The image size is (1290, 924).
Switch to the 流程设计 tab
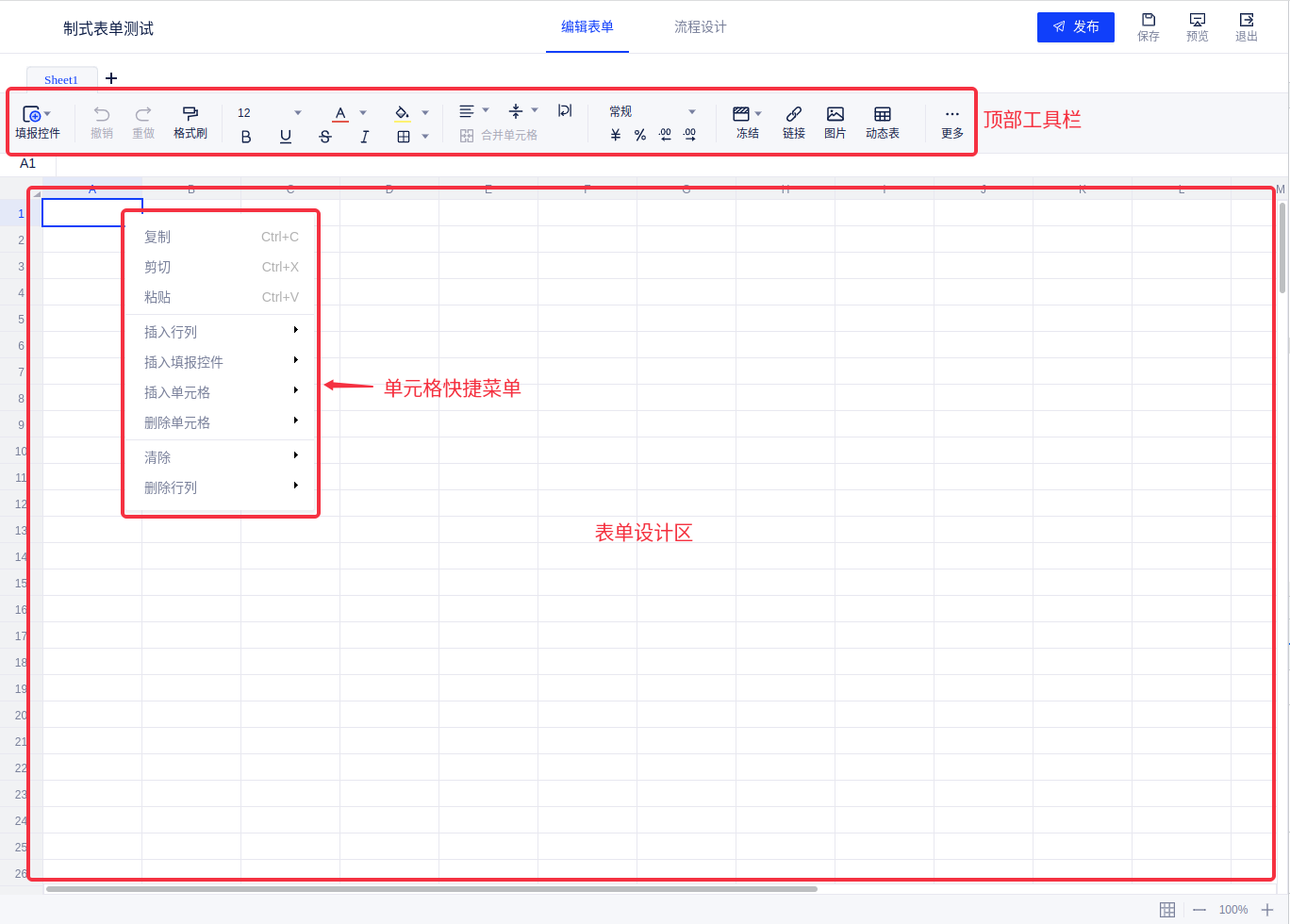coord(700,26)
